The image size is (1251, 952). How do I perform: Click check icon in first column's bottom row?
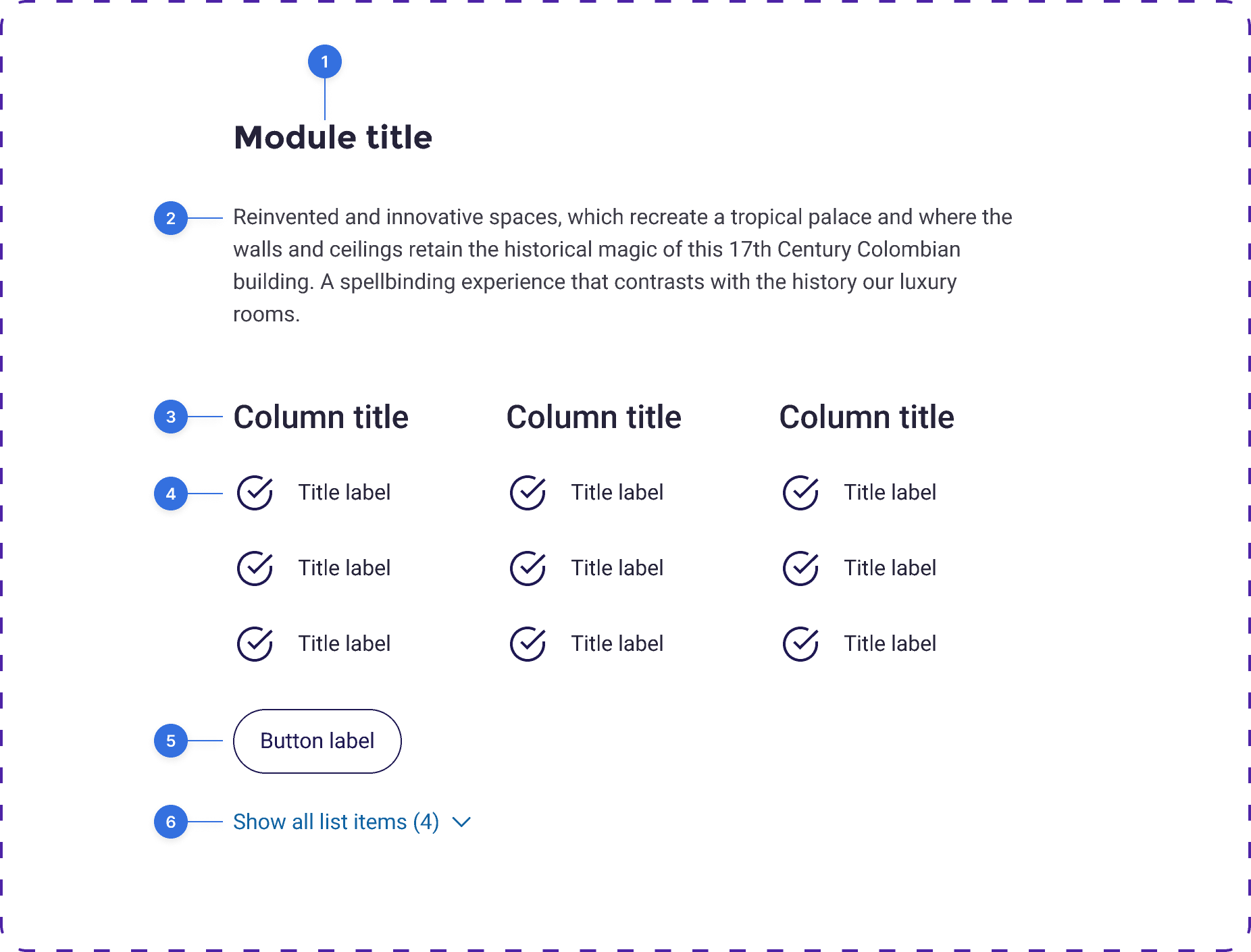tap(255, 644)
